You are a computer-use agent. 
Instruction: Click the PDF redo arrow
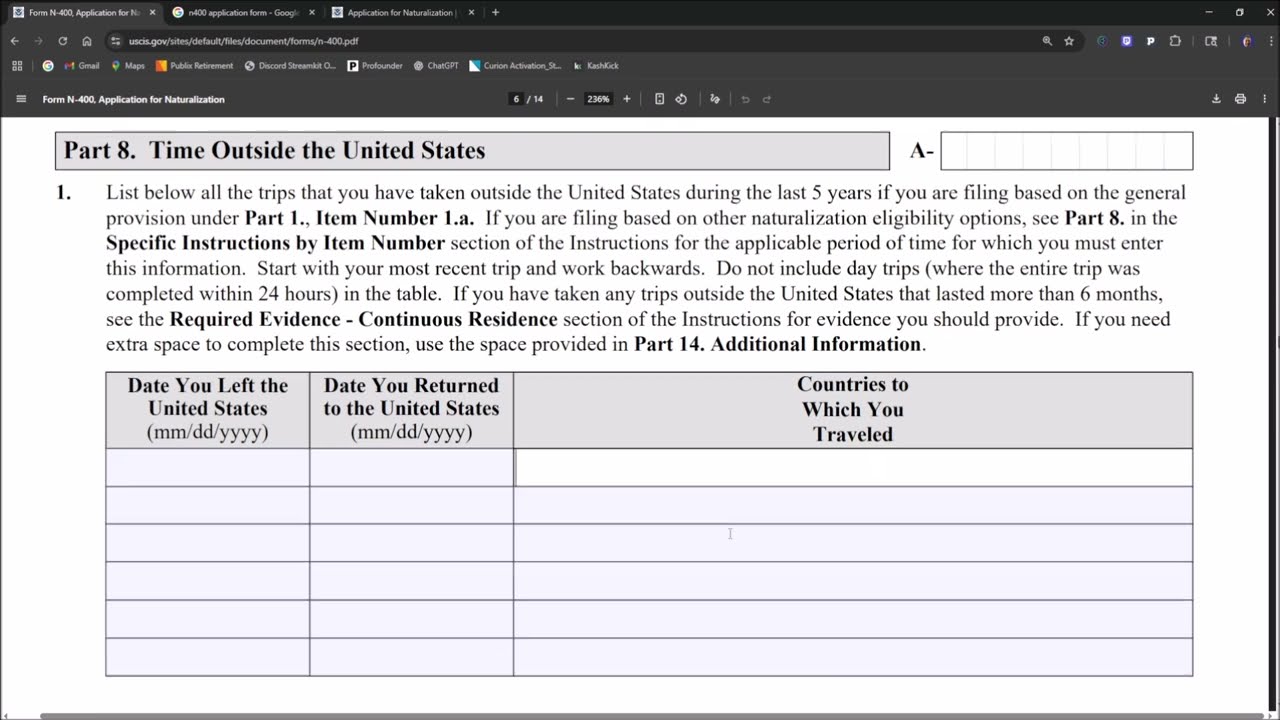[767, 99]
